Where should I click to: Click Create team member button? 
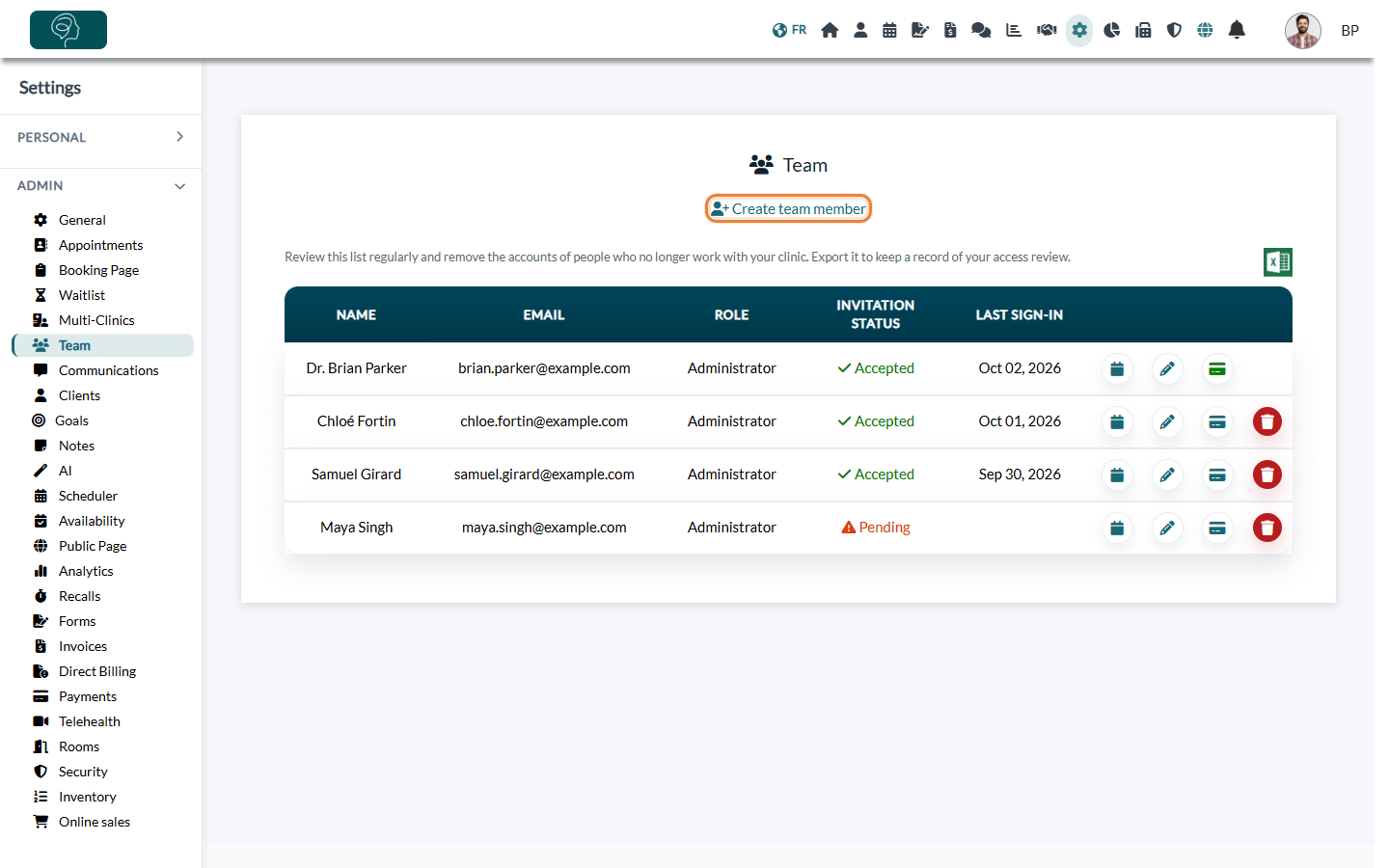[x=788, y=208]
